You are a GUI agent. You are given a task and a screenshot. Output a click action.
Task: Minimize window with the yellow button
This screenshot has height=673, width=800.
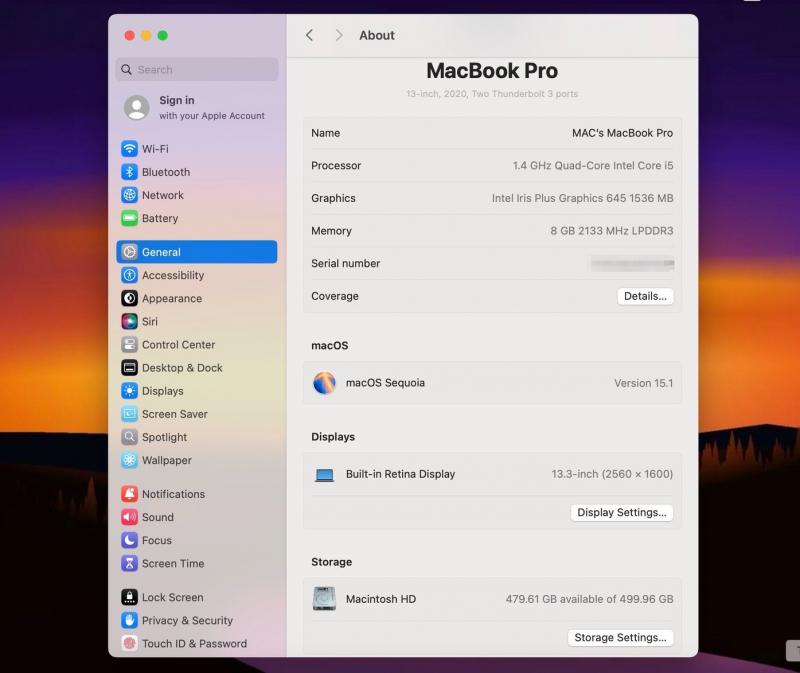pyautogui.click(x=146, y=35)
